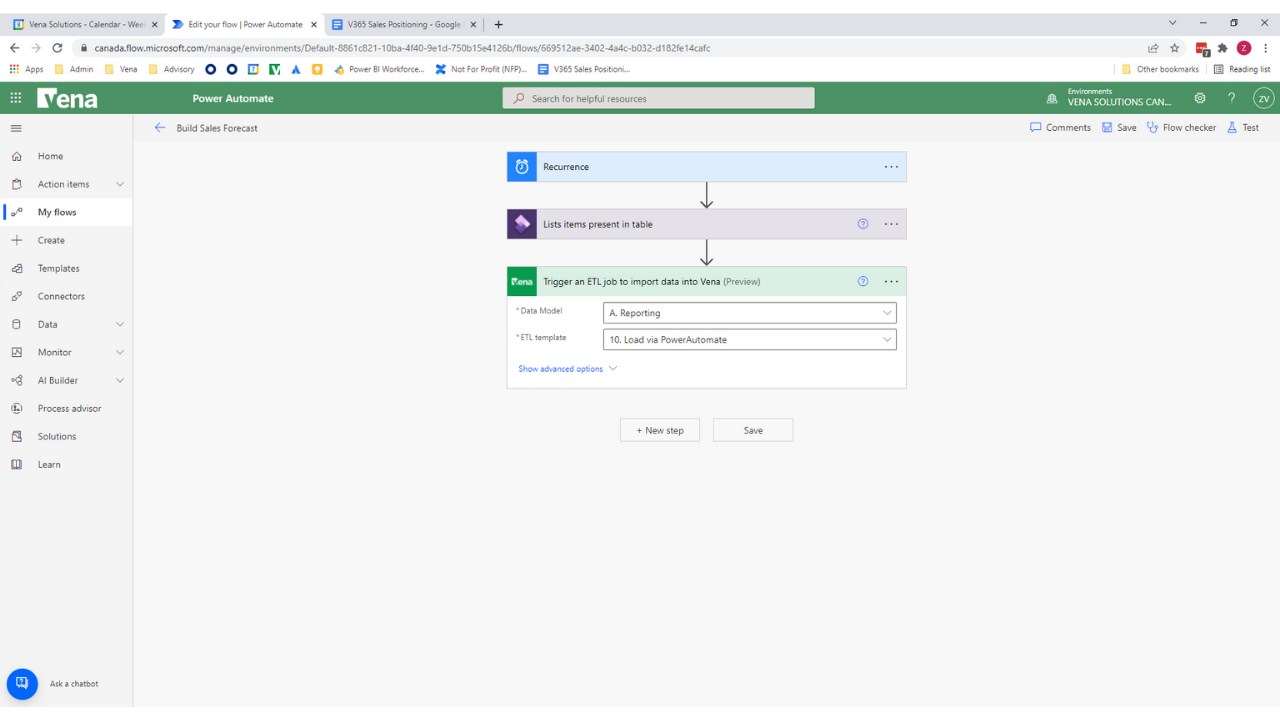
Task: Open the ETL template dropdown
Action: tap(750, 340)
